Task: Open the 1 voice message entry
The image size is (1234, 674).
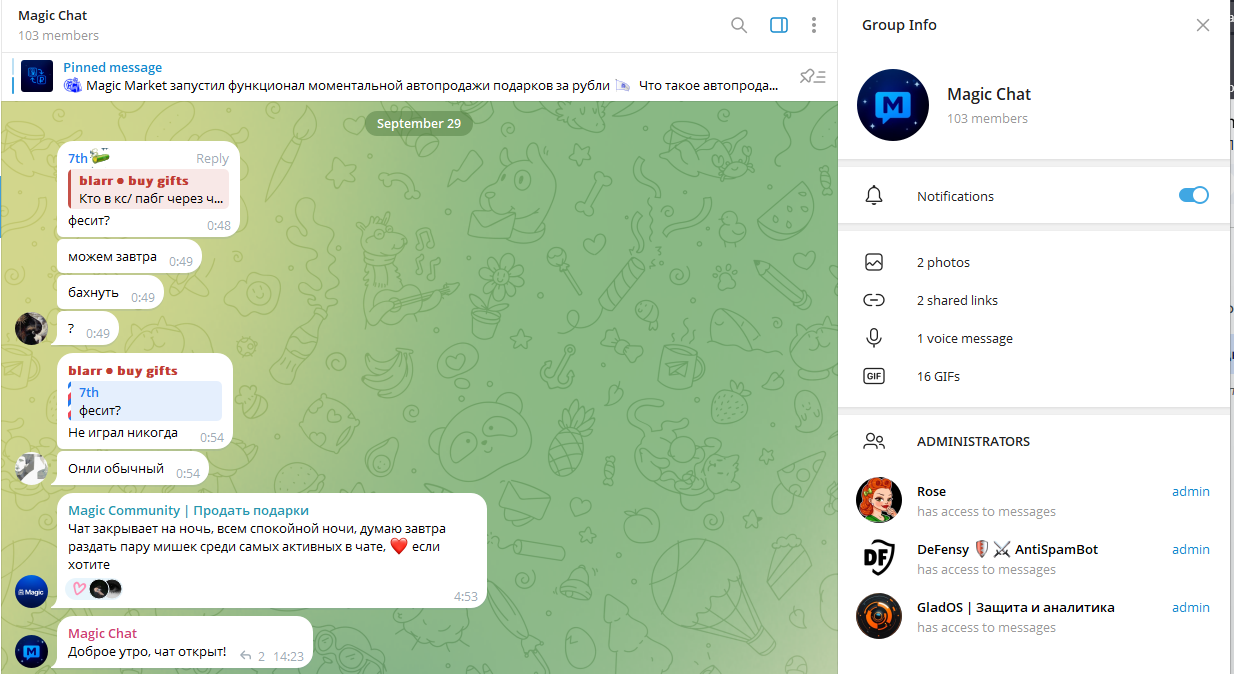Action: click(964, 339)
